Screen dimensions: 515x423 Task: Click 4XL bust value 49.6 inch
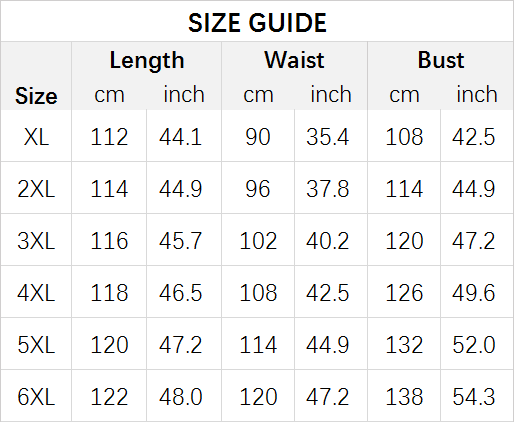click(473, 293)
